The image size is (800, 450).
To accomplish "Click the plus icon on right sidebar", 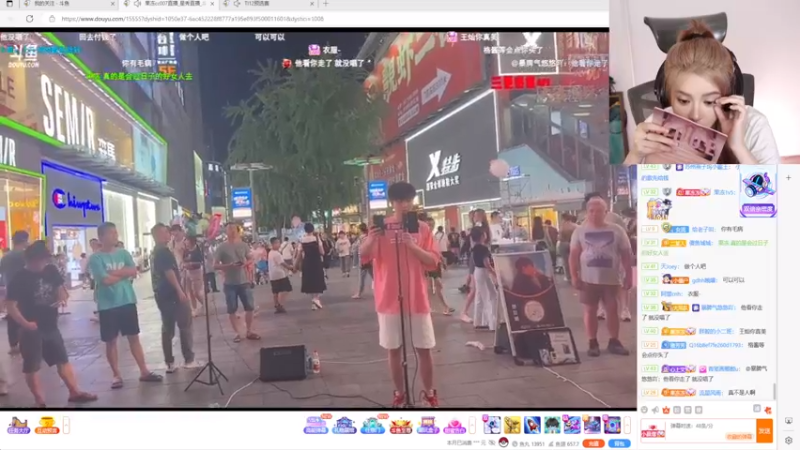I will pyautogui.click(x=788, y=178).
